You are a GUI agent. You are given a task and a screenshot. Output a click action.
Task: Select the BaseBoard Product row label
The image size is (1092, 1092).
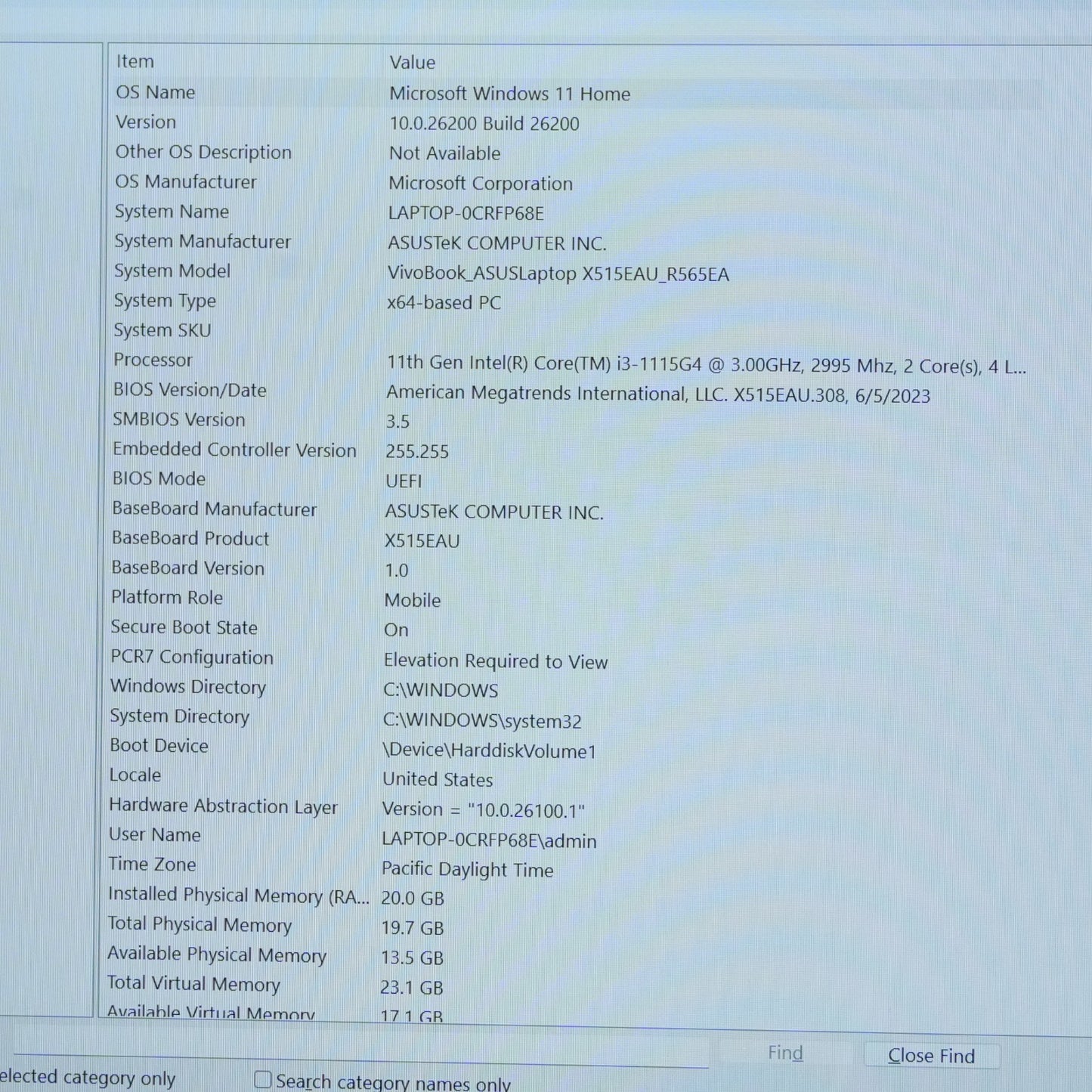[x=190, y=539]
